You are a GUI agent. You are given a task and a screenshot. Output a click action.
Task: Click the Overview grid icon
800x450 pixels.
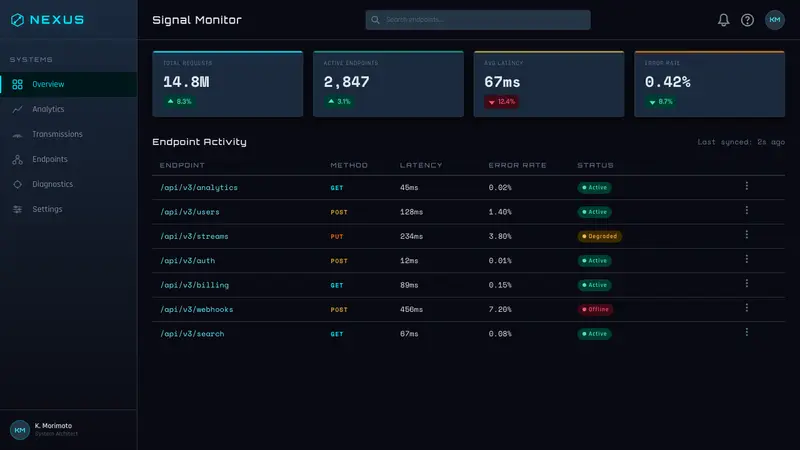pyautogui.click(x=17, y=84)
